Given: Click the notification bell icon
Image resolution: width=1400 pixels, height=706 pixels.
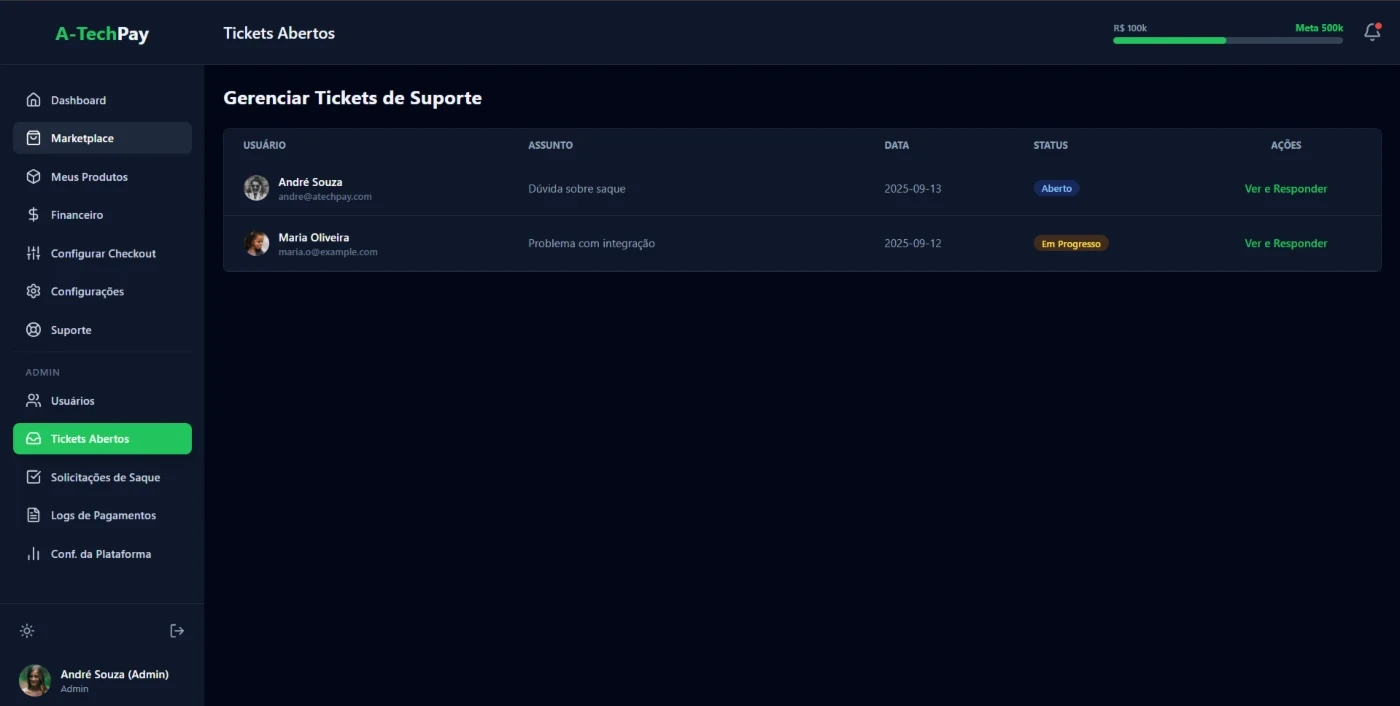Looking at the screenshot, I should click(x=1372, y=32).
